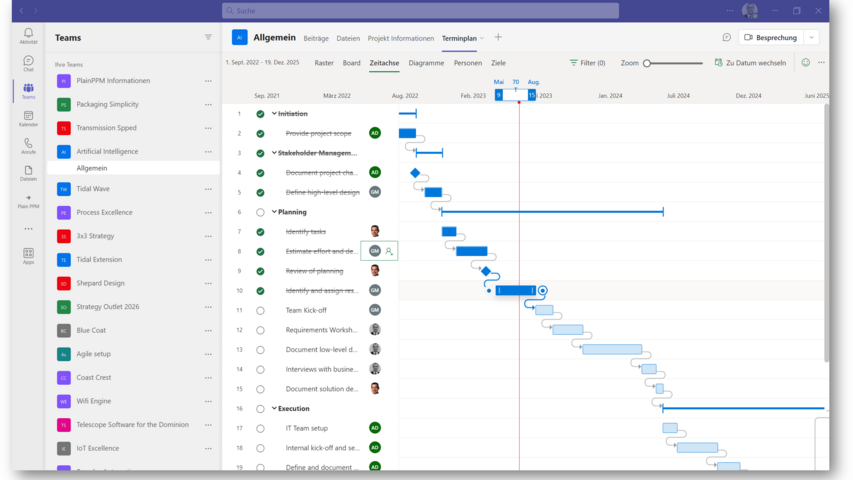Open the Kalender icon
The image size is (853, 480).
28,118
